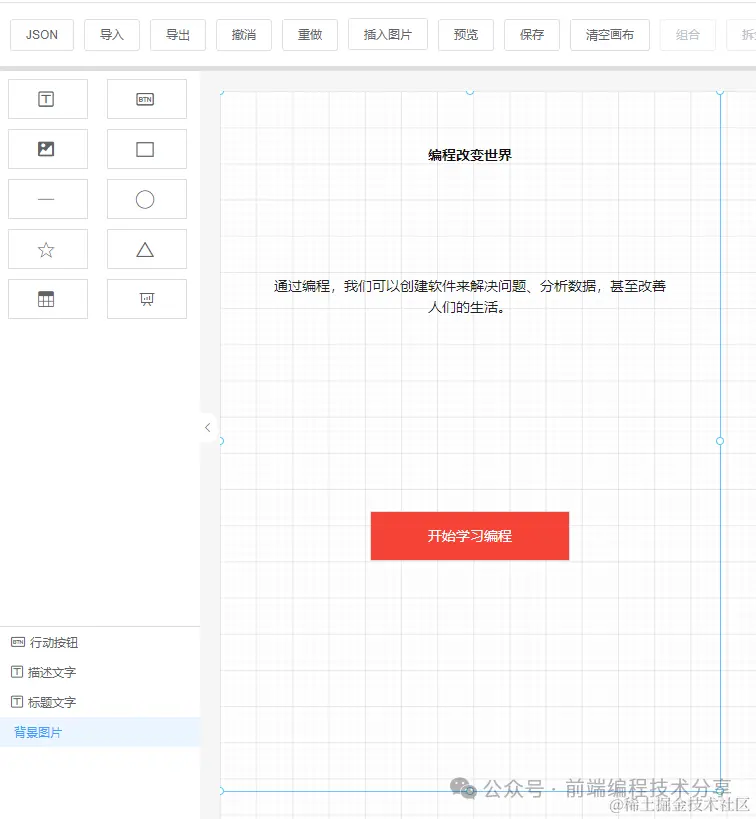Select the 描述文字 layer
The image size is (756, 819).
tap(100, 672)
